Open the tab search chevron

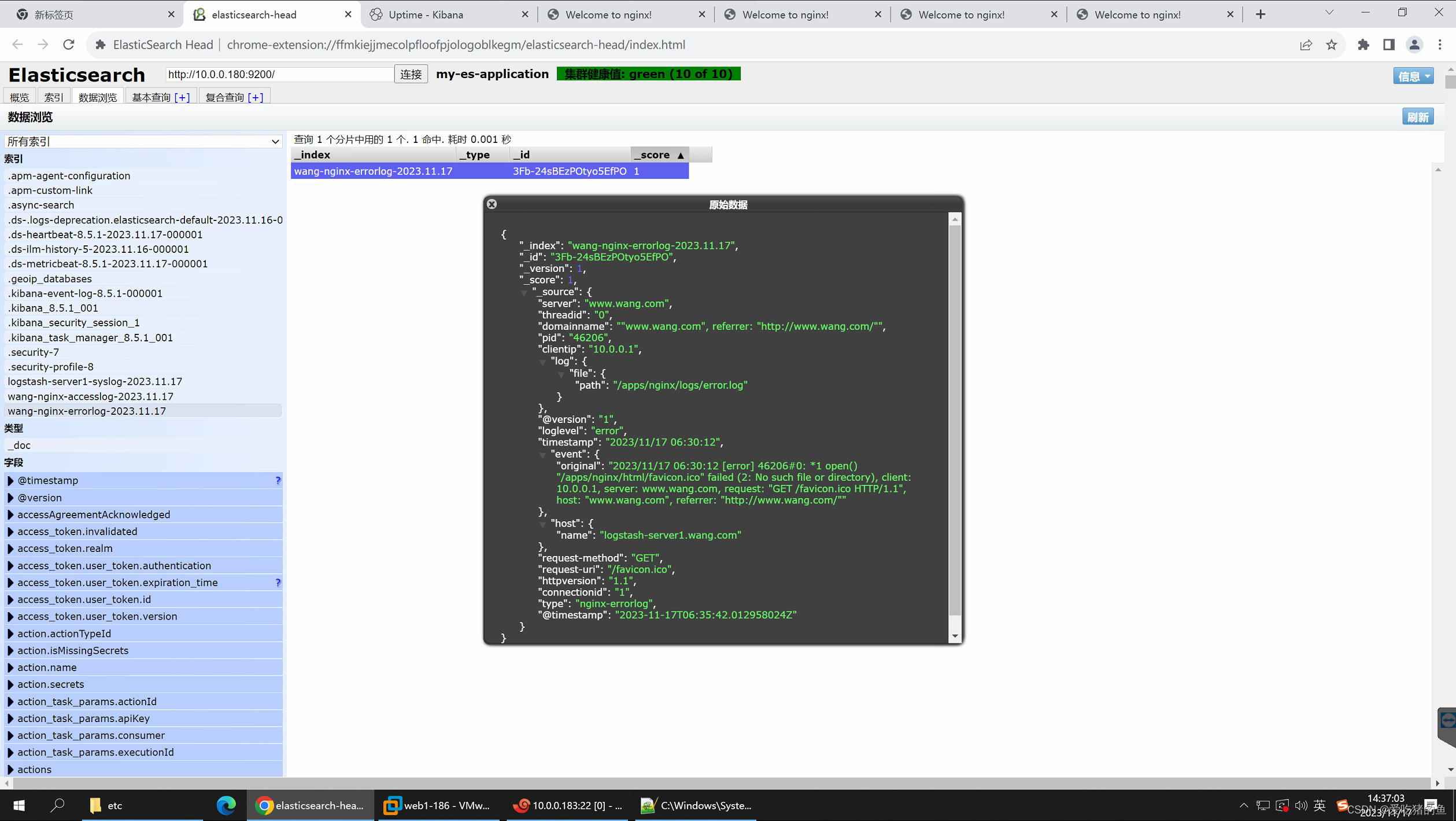pyautogui.click(x=1329, y=13)
